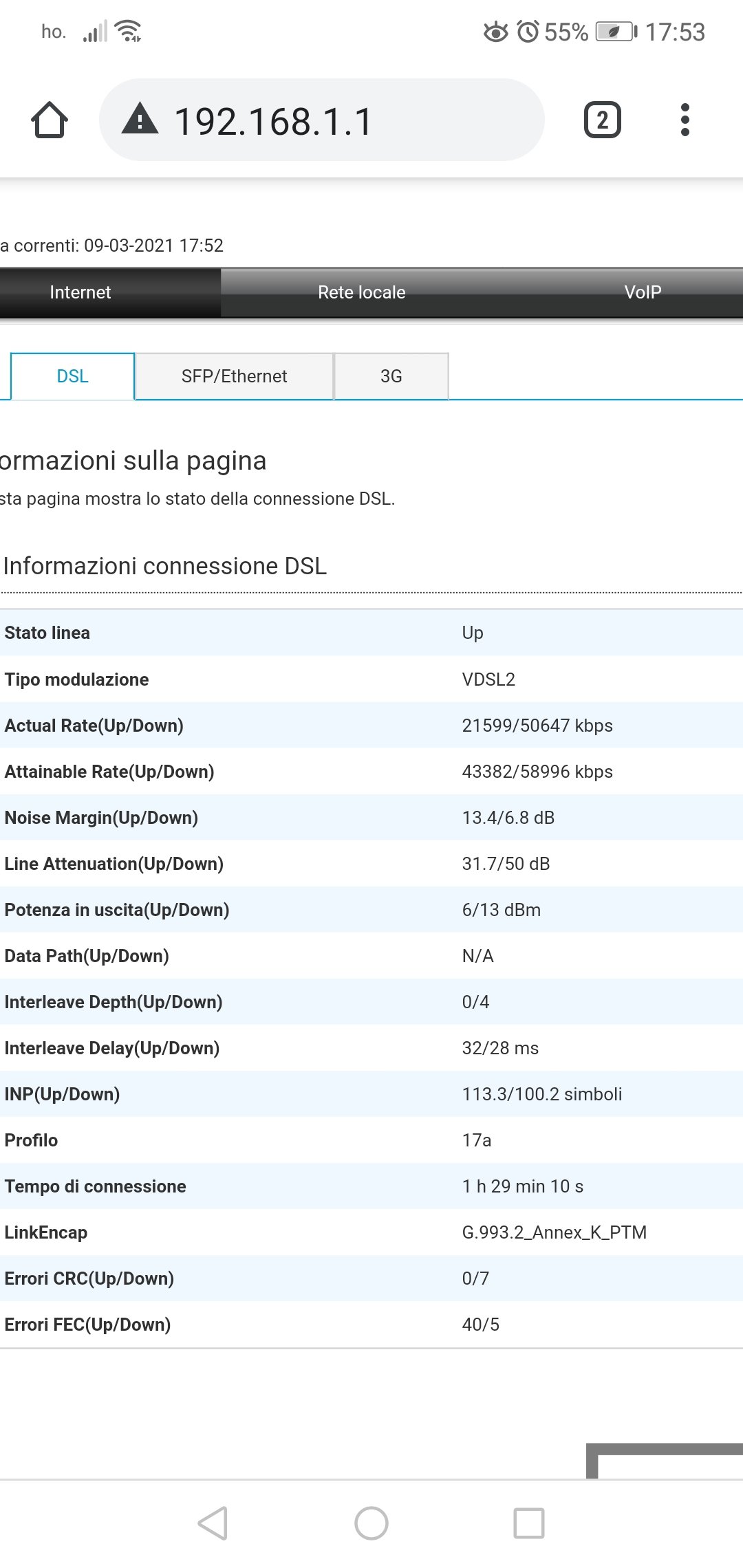The image size is (743, 1568).
Task: Tap the browser home icon
Action: (x=50, y=120)
